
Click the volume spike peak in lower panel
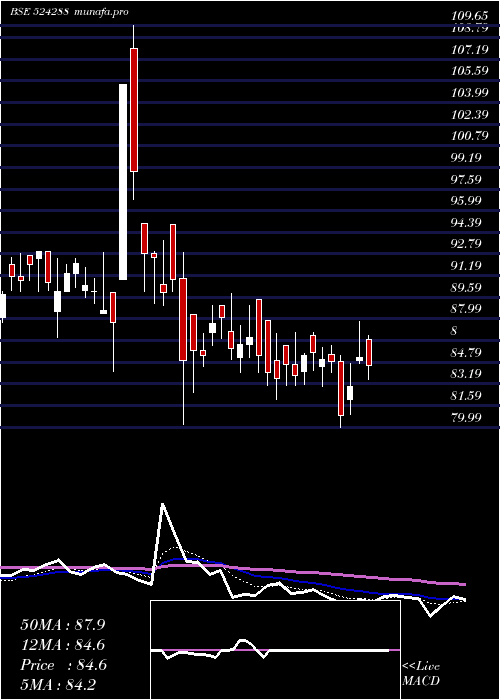162,504
